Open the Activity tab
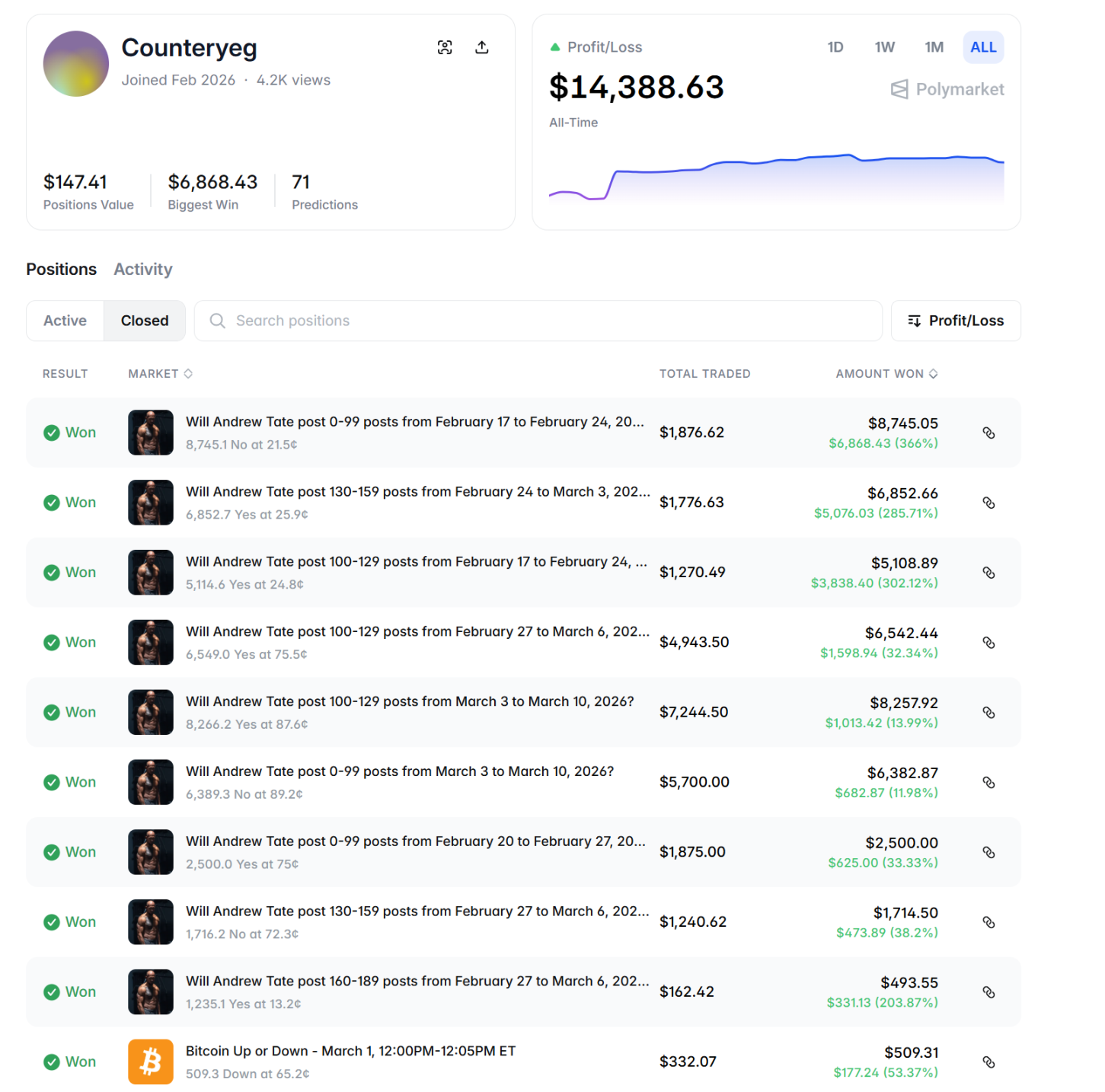Viewport: 1105px width, 1092px height. [143, 270]
